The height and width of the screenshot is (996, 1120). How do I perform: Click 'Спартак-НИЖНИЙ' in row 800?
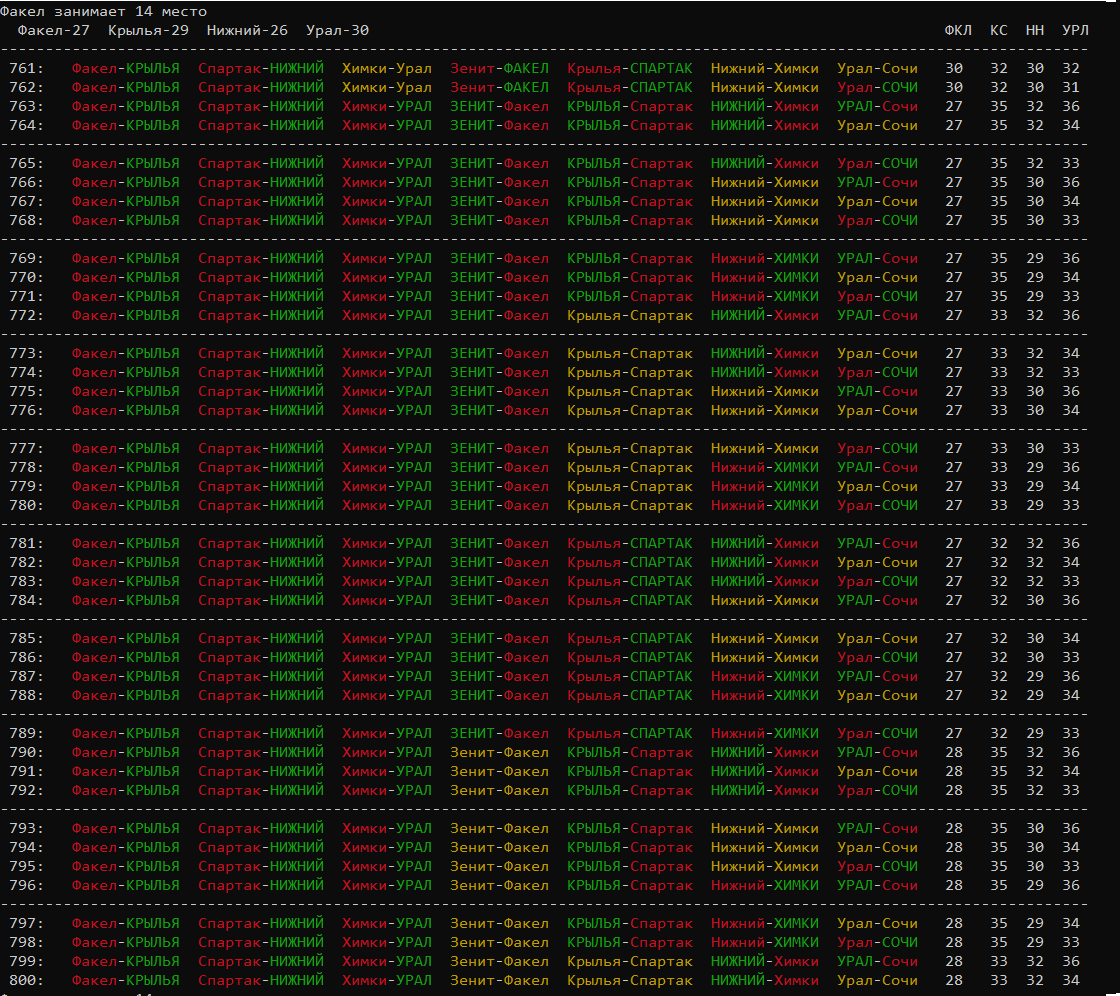pyautogui.click(x=261, y=980)
